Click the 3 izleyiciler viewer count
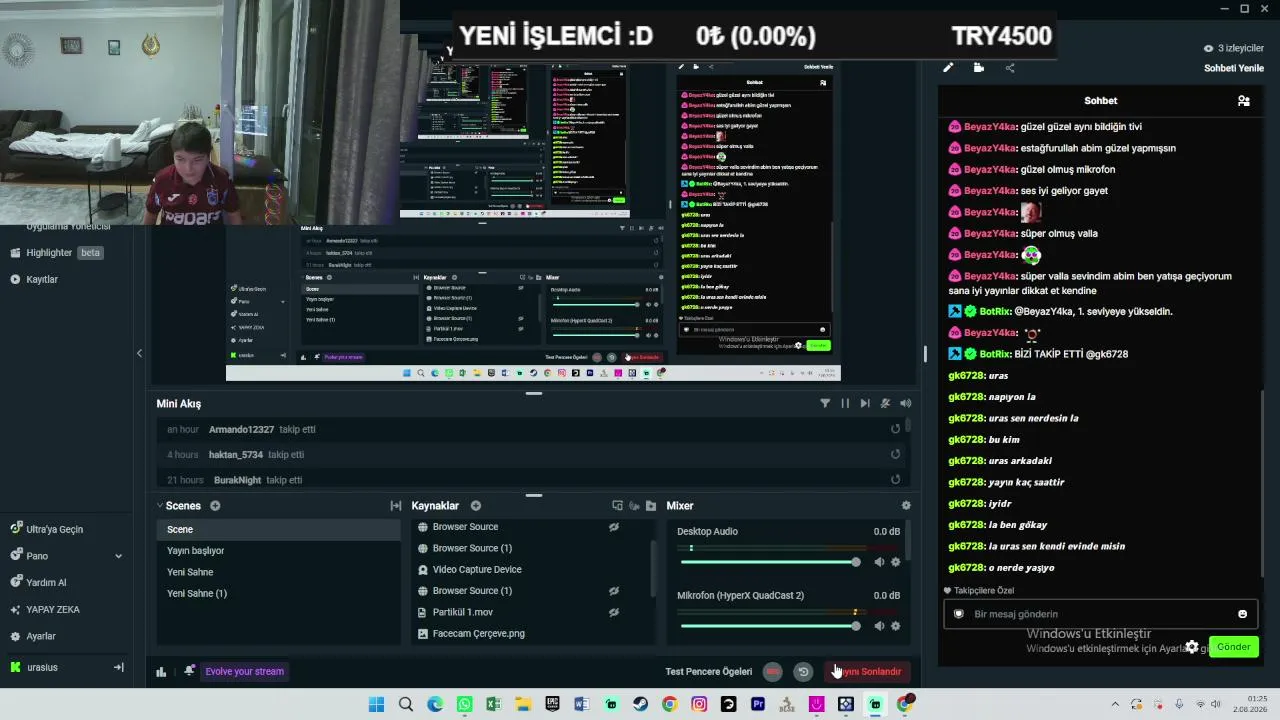Image resolution: width=1280 pixels, height=720 pixels. pos(1234,48)
